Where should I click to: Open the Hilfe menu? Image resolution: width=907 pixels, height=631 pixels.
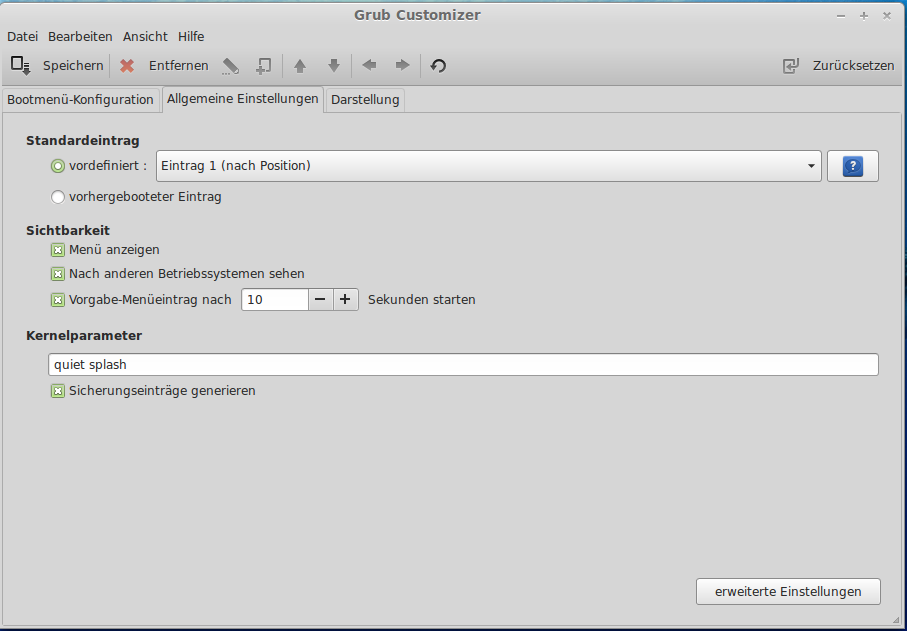coord(191,36)
